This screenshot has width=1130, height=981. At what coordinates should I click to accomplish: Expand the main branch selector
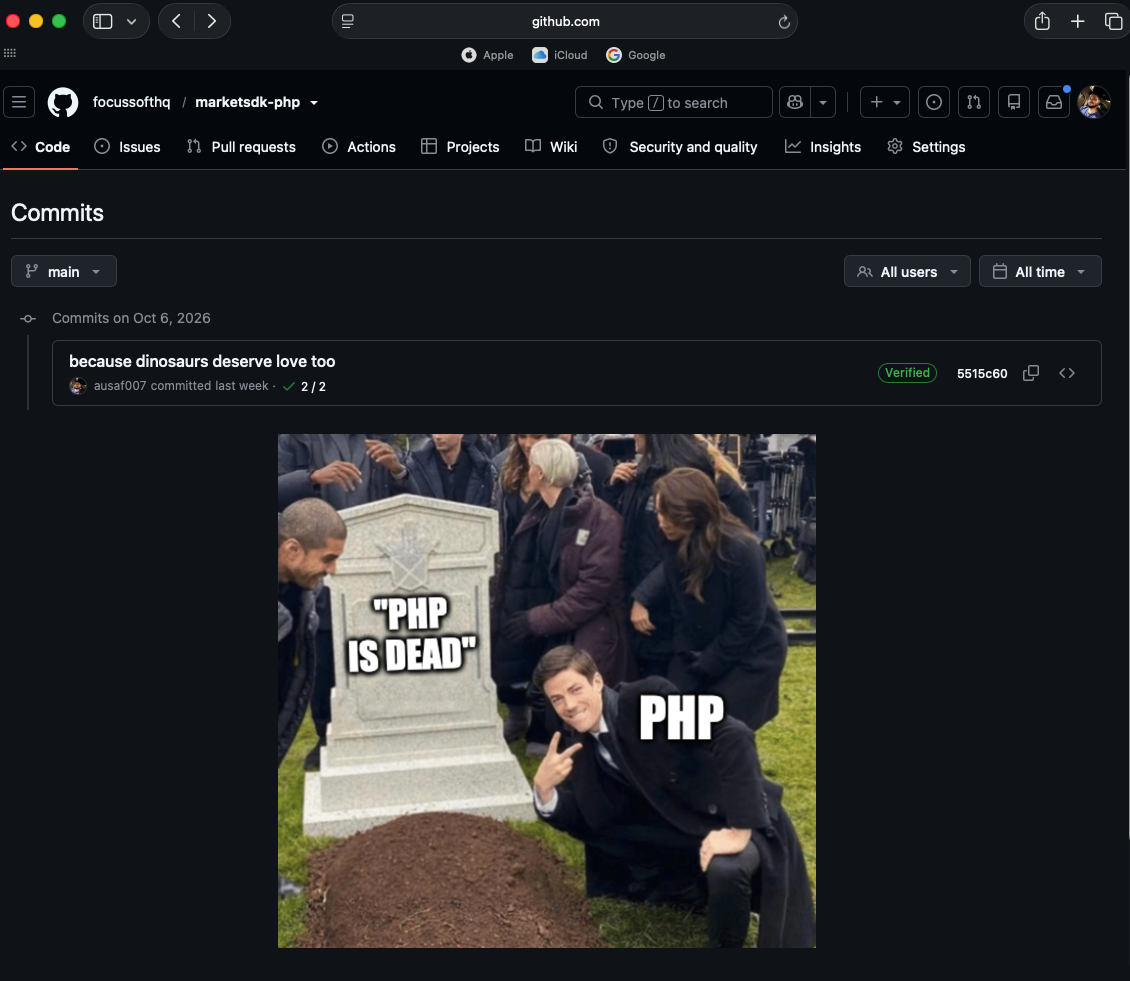pos(63,272)
